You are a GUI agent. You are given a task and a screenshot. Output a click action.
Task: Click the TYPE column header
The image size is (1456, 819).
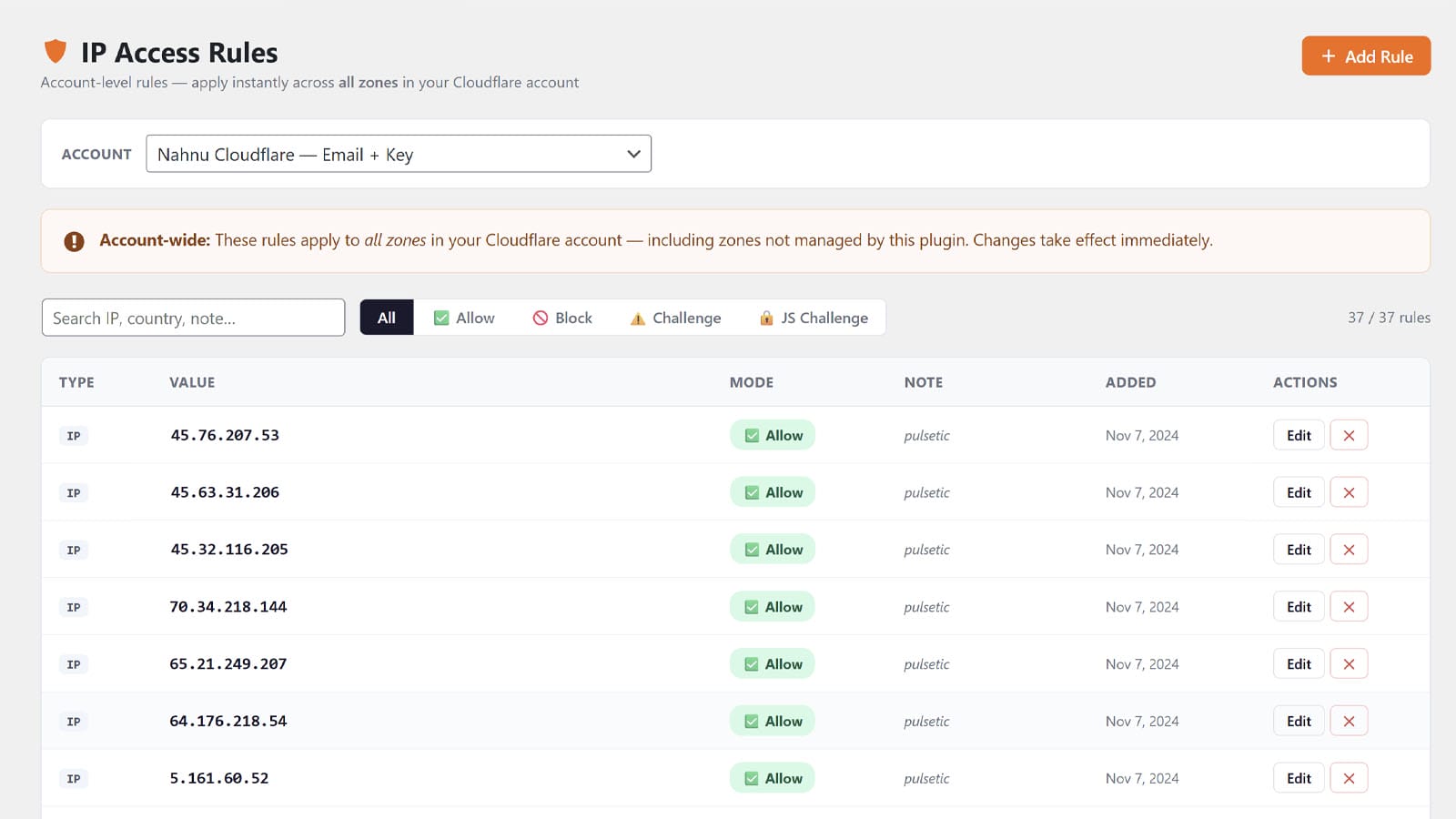[x=76, y=382]
